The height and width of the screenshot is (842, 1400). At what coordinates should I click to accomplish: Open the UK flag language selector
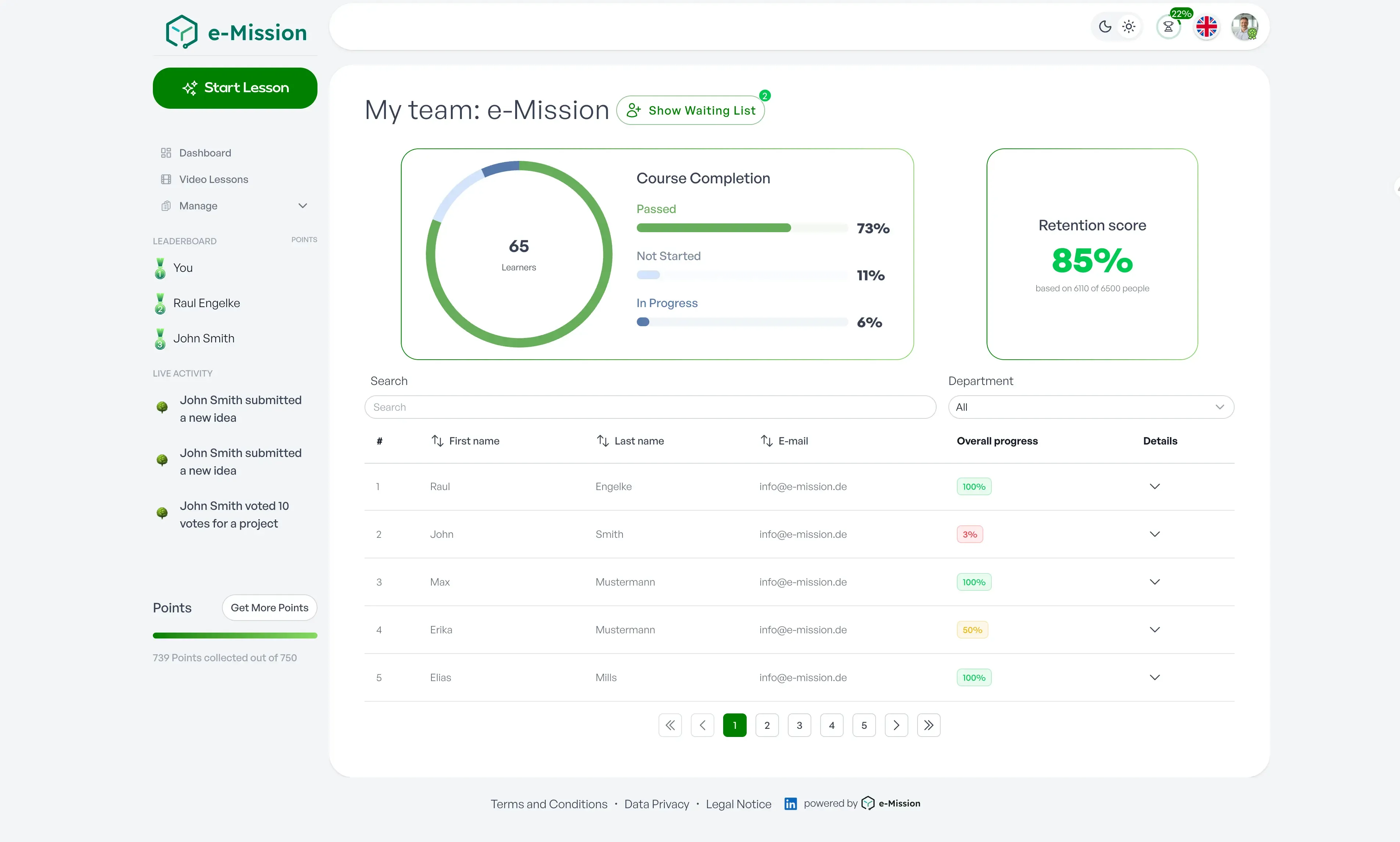click(x=1206, y=27)
